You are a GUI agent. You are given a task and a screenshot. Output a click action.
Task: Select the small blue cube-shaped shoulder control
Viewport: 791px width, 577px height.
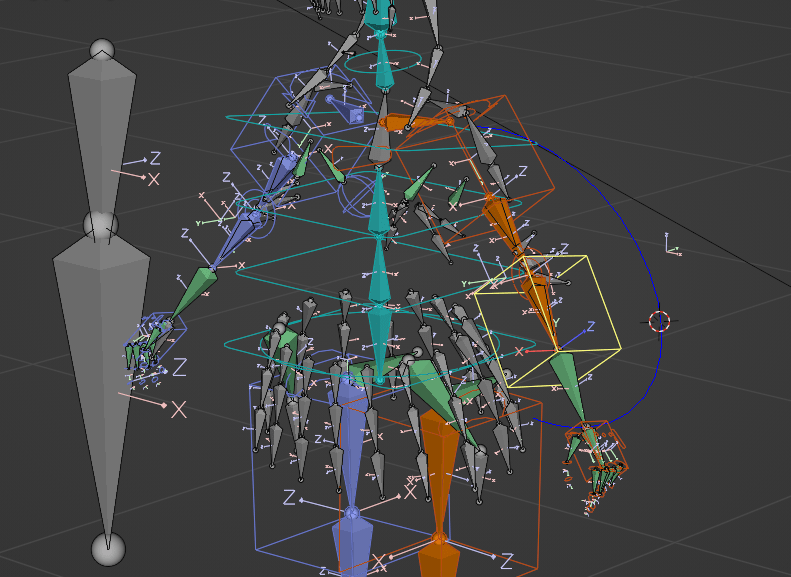(x=356, y=115)
